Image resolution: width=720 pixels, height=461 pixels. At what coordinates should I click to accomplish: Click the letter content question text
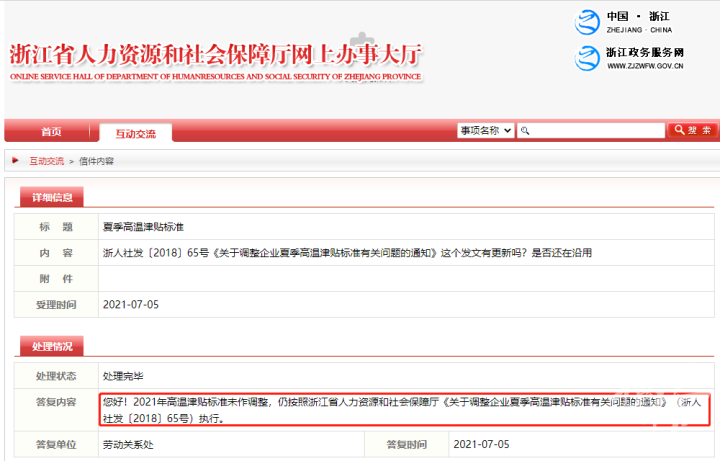pos(346,253)
